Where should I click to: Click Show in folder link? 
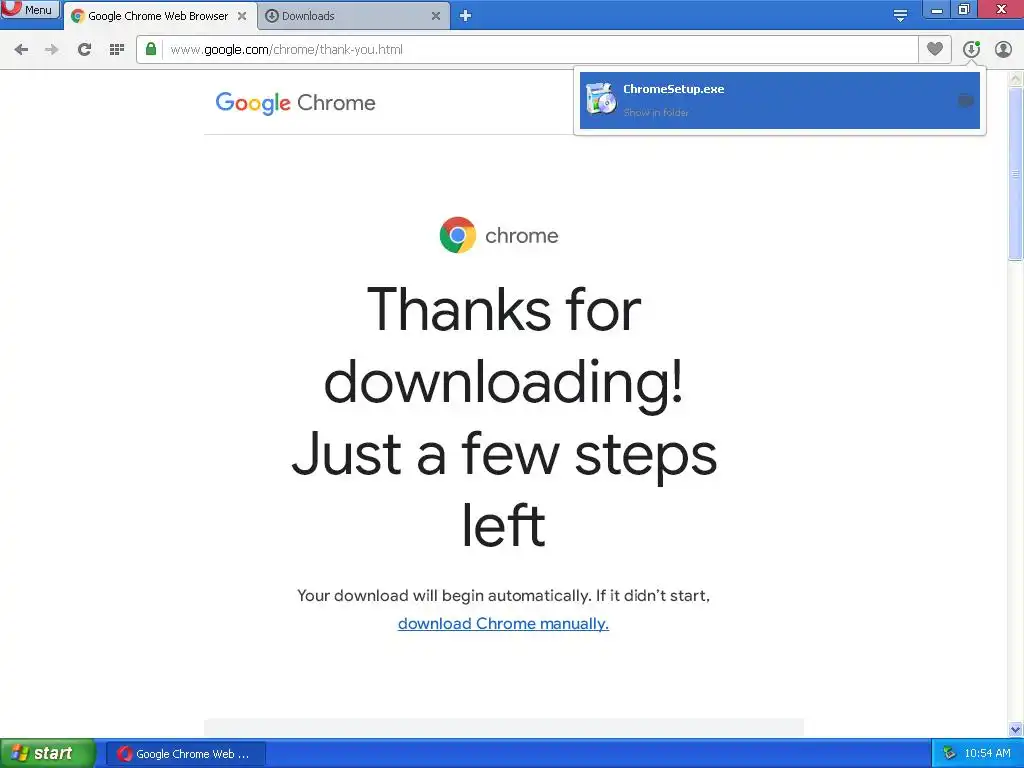(656, 112)
